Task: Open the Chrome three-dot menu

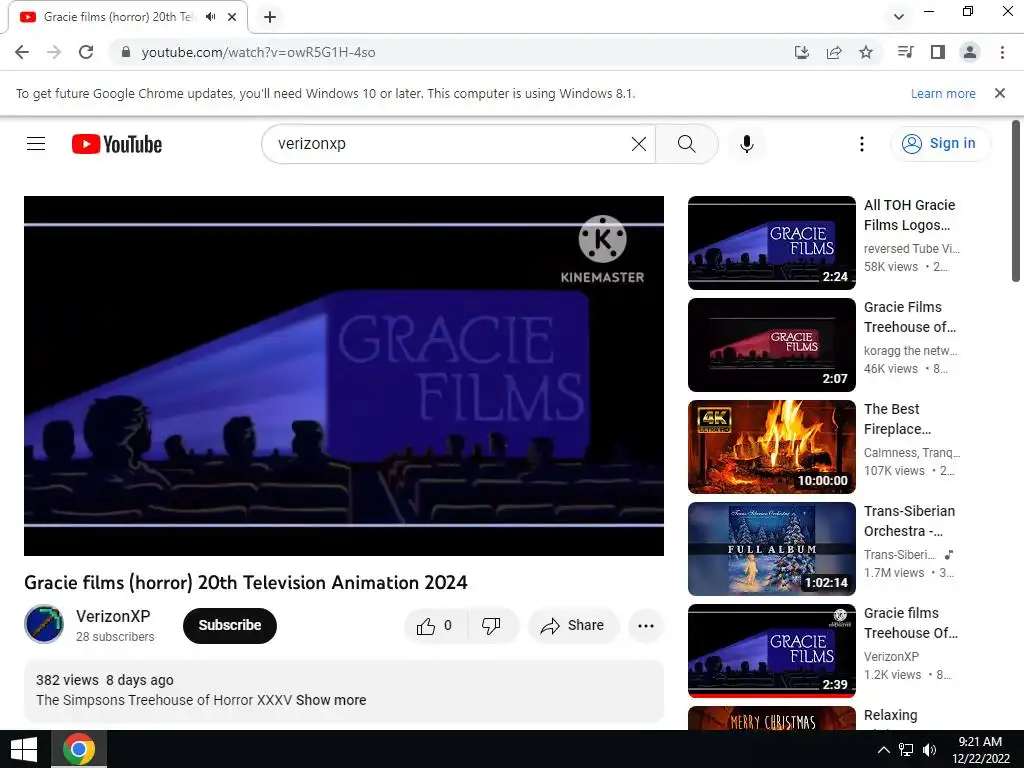Action: point(1002,52)
